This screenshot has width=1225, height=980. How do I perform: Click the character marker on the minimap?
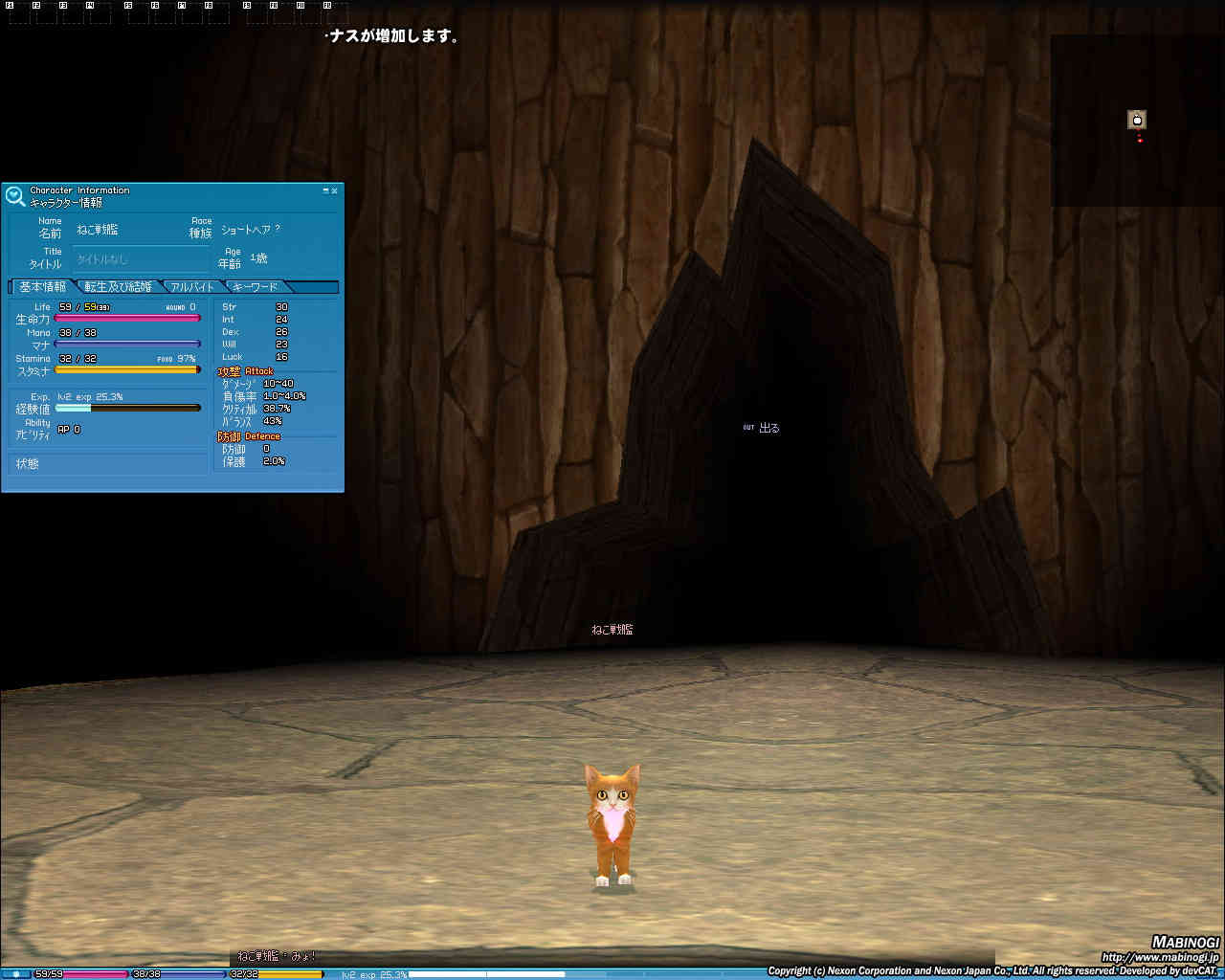[1137, 120]
